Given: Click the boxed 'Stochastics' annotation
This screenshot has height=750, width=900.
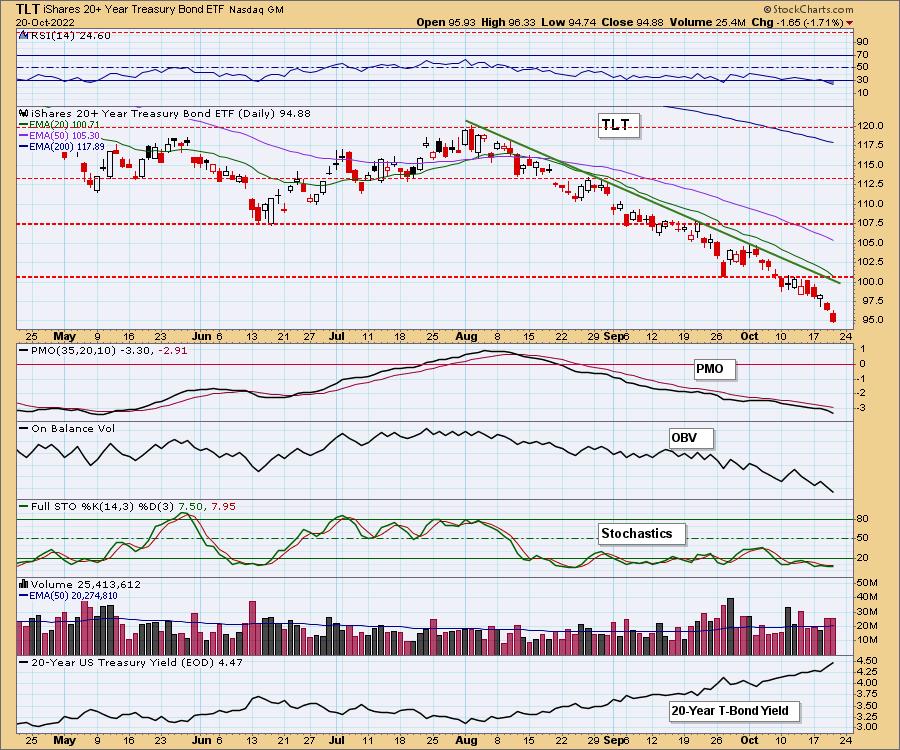Looking at the screenshot, I should 641,534.
